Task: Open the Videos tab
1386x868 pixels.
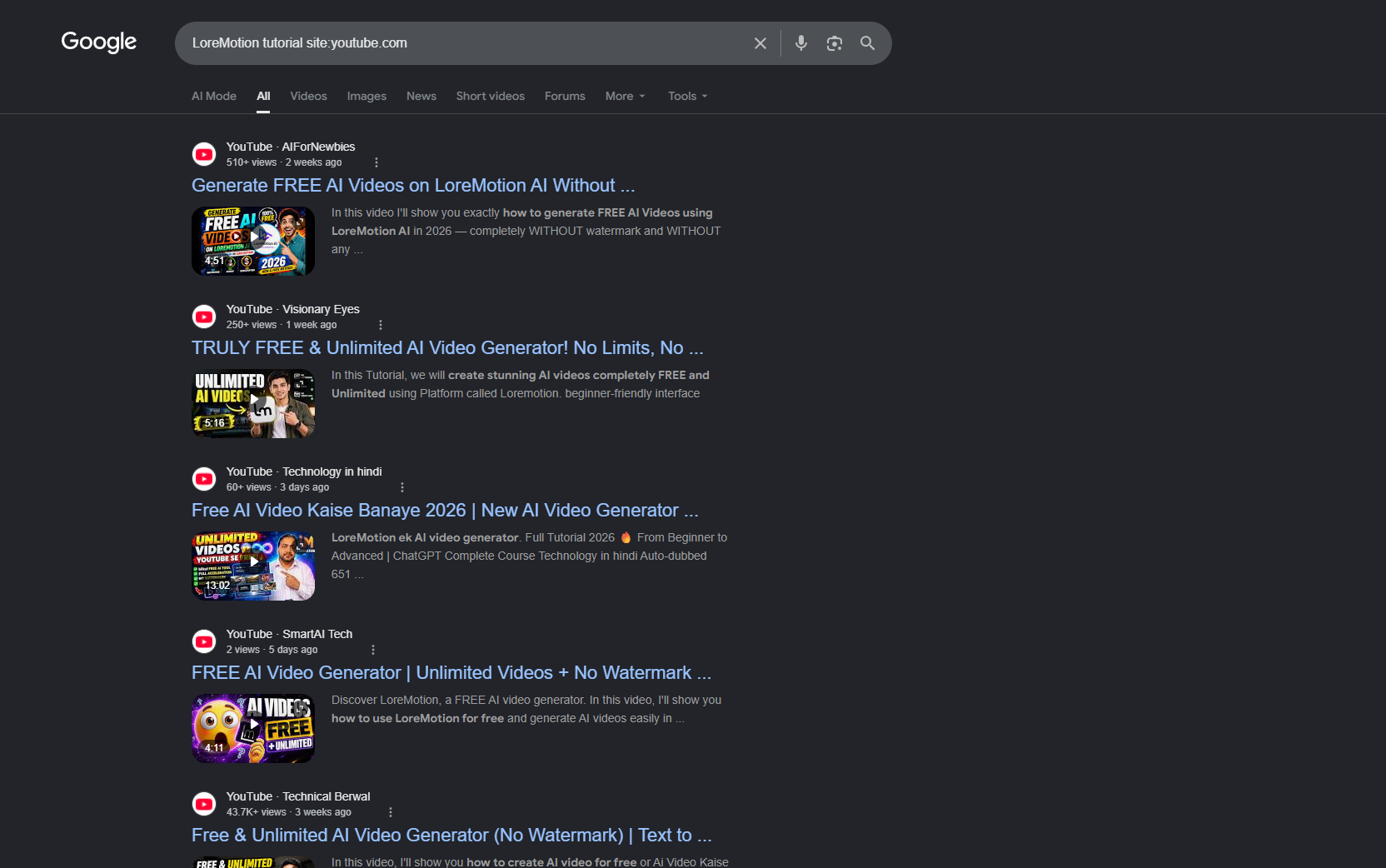Action: click(x=308, y=96)
